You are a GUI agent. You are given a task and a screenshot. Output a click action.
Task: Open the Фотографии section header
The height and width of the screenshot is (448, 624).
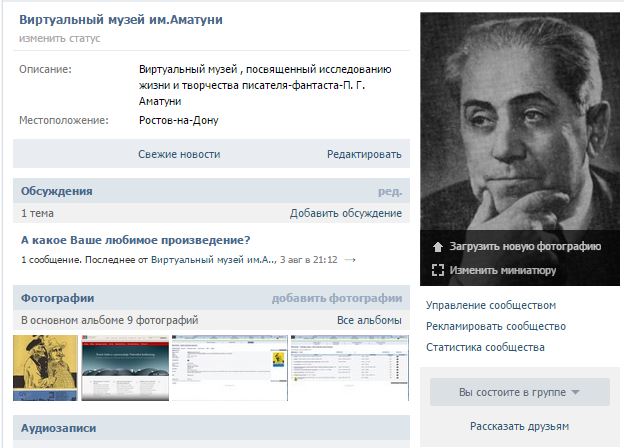pyautogui.click(x=57, y=298)
